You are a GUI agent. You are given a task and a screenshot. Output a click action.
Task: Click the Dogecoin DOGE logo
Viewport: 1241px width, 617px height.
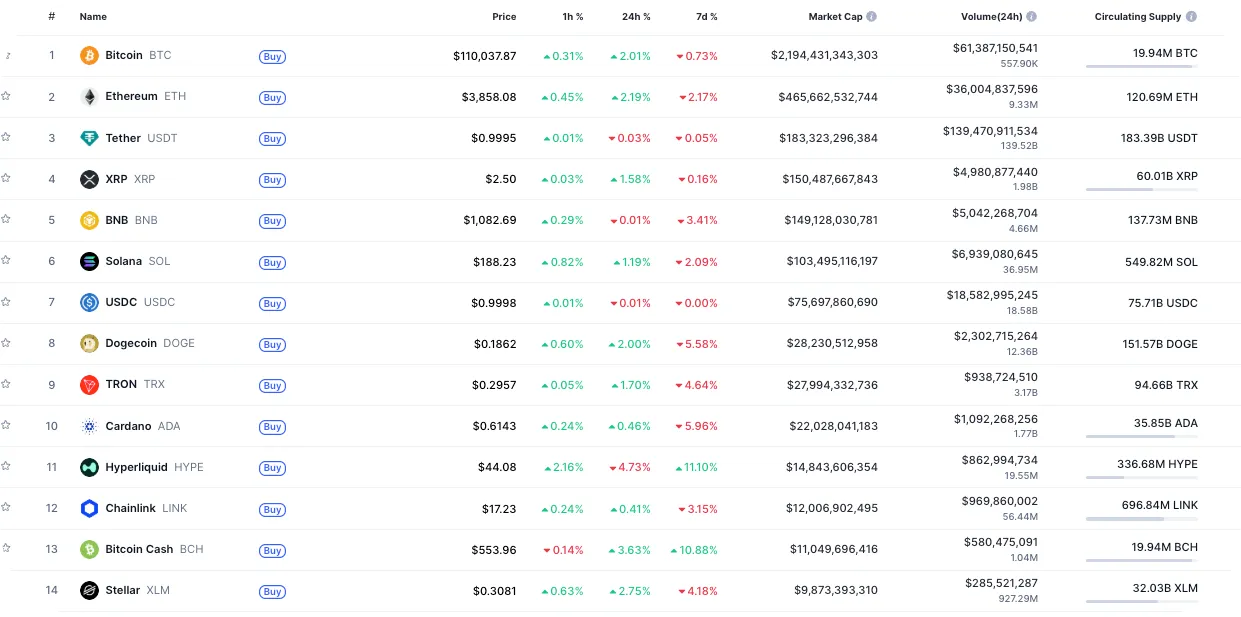tap(89, 343)
